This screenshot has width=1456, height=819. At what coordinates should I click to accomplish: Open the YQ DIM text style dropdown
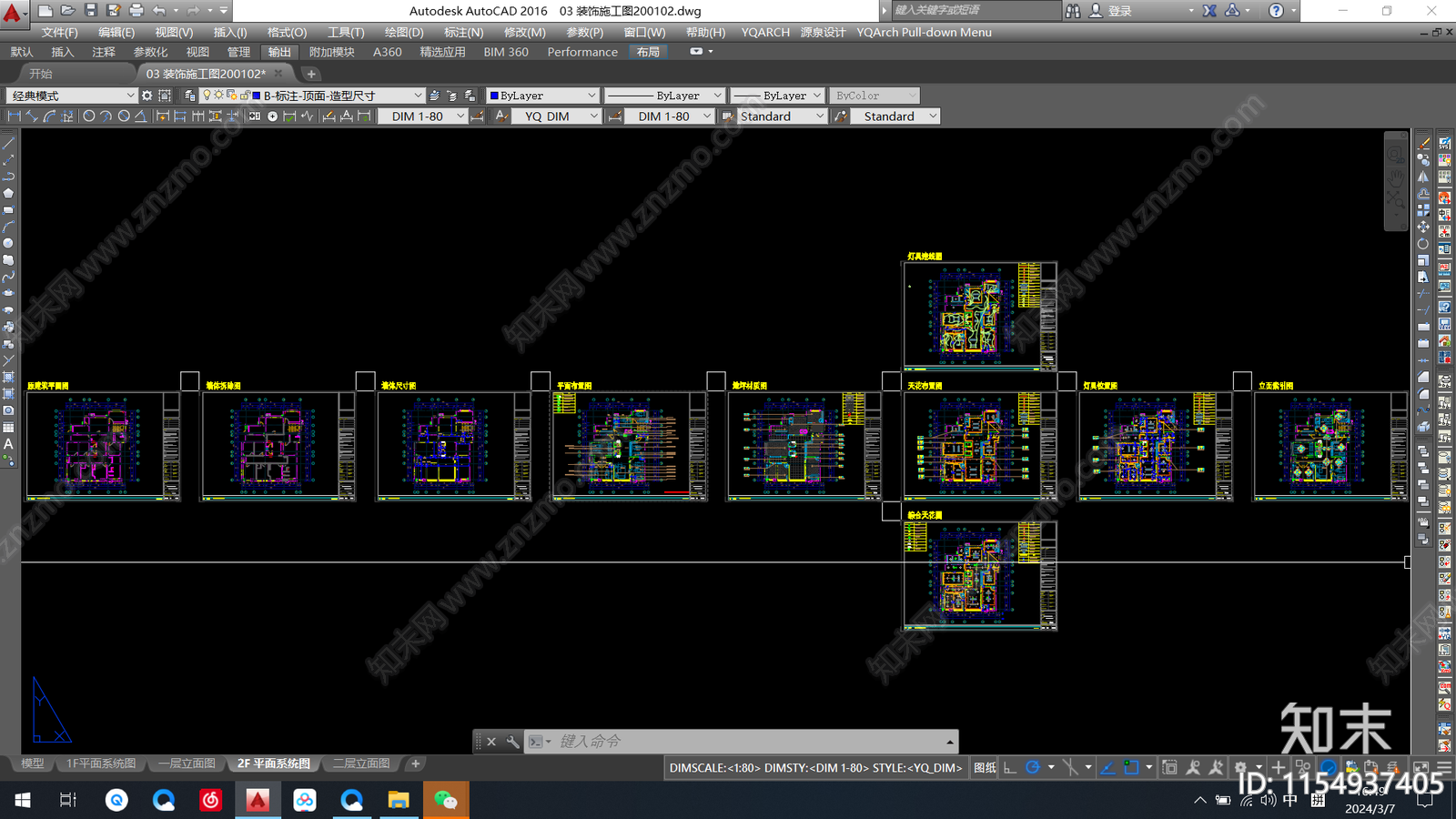click(x=556, y=116)
